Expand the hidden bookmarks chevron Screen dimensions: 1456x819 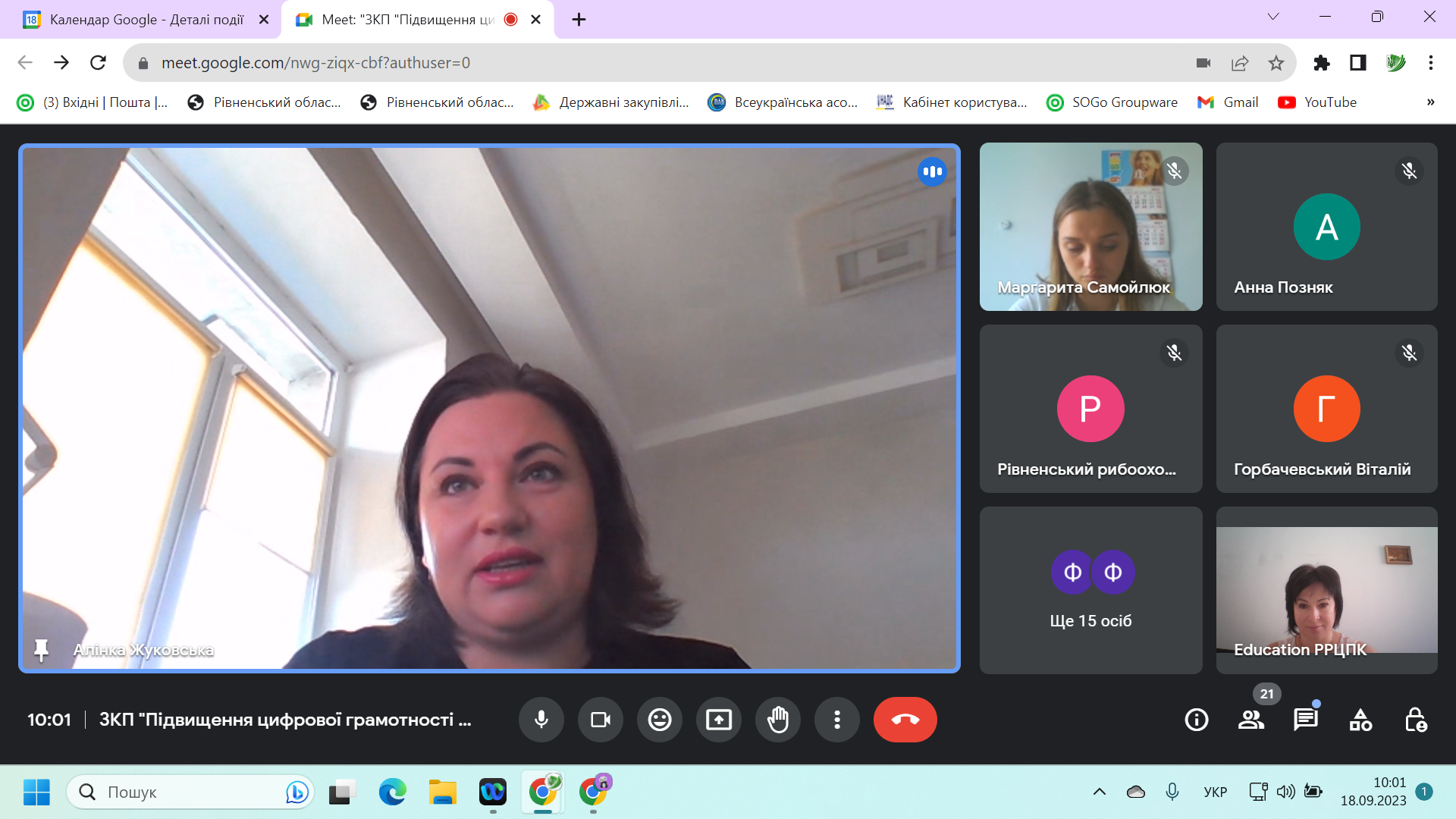point(1430,102)
